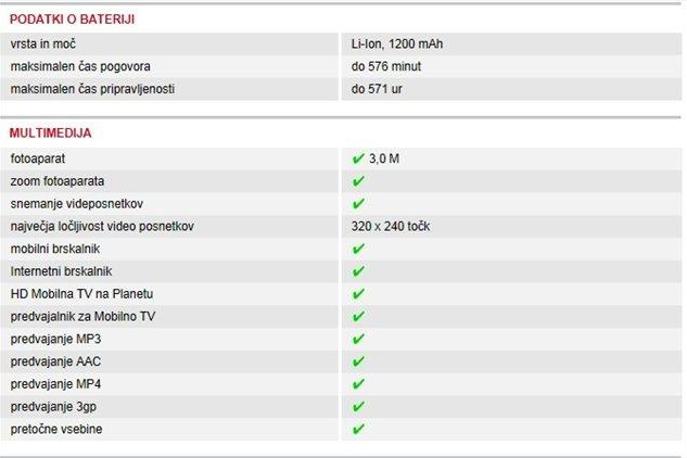
Task: Click the predvajanje MP4 checkmark
Action: pos(358,384)
